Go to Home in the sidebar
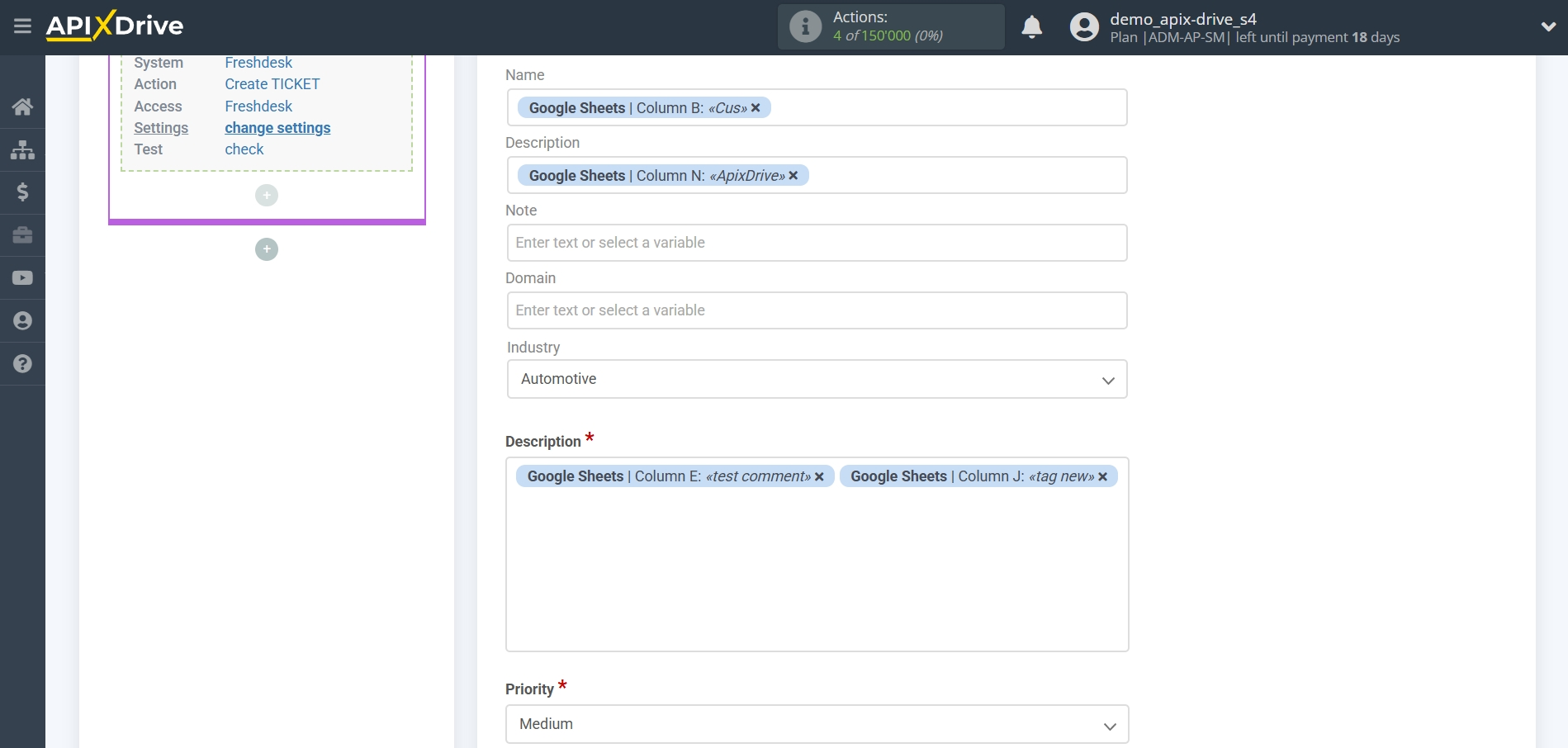1568x748 pixels. (x=22, y=107)
